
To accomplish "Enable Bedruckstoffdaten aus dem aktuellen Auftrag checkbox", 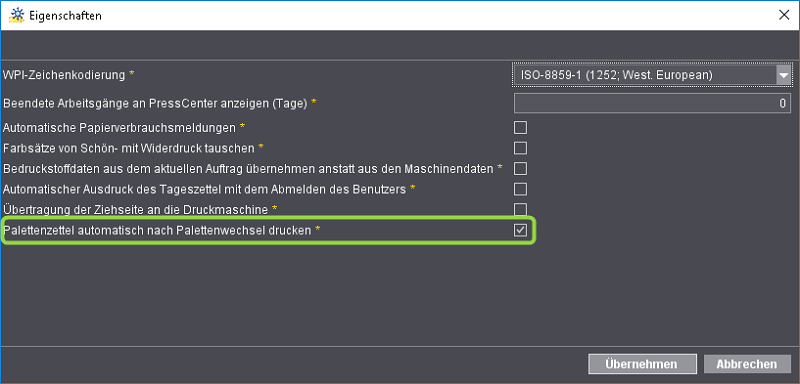I will pos(520,169).
